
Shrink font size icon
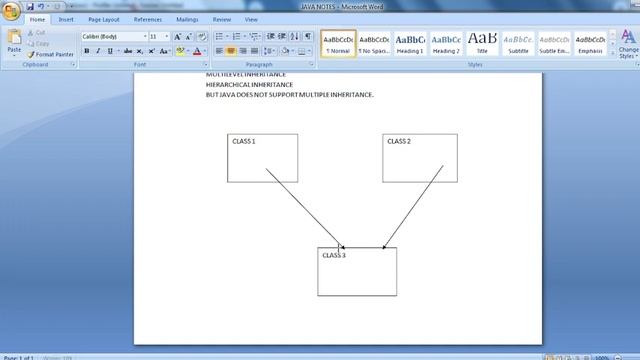click(189, 37)
